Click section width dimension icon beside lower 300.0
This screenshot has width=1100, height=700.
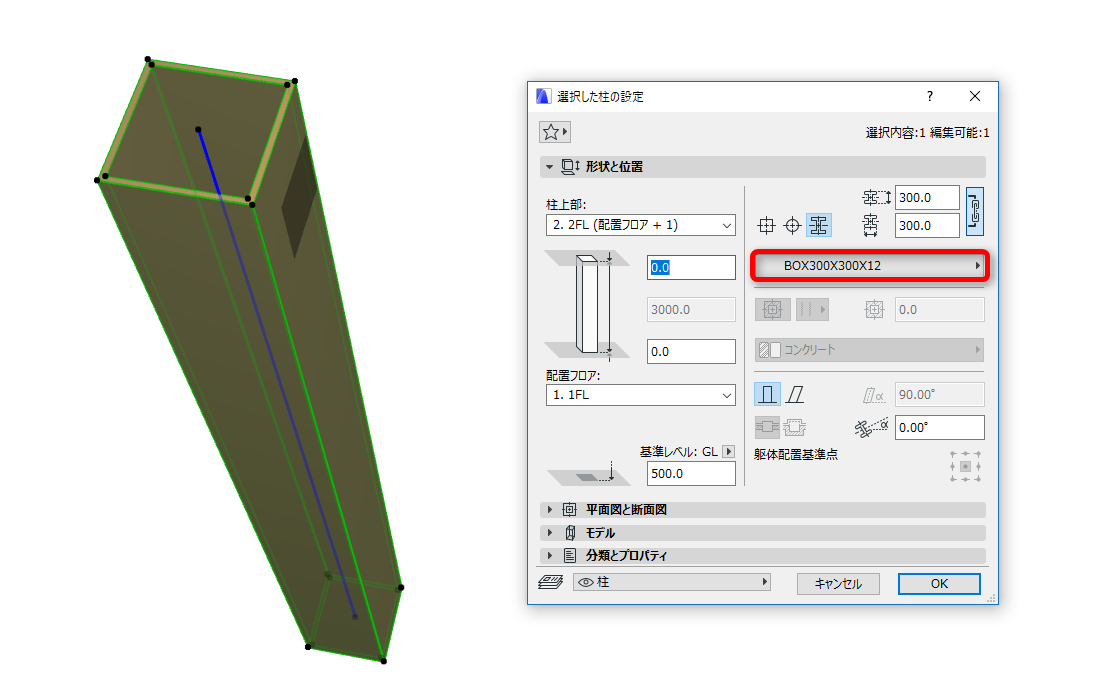click(x=871, y=225)
